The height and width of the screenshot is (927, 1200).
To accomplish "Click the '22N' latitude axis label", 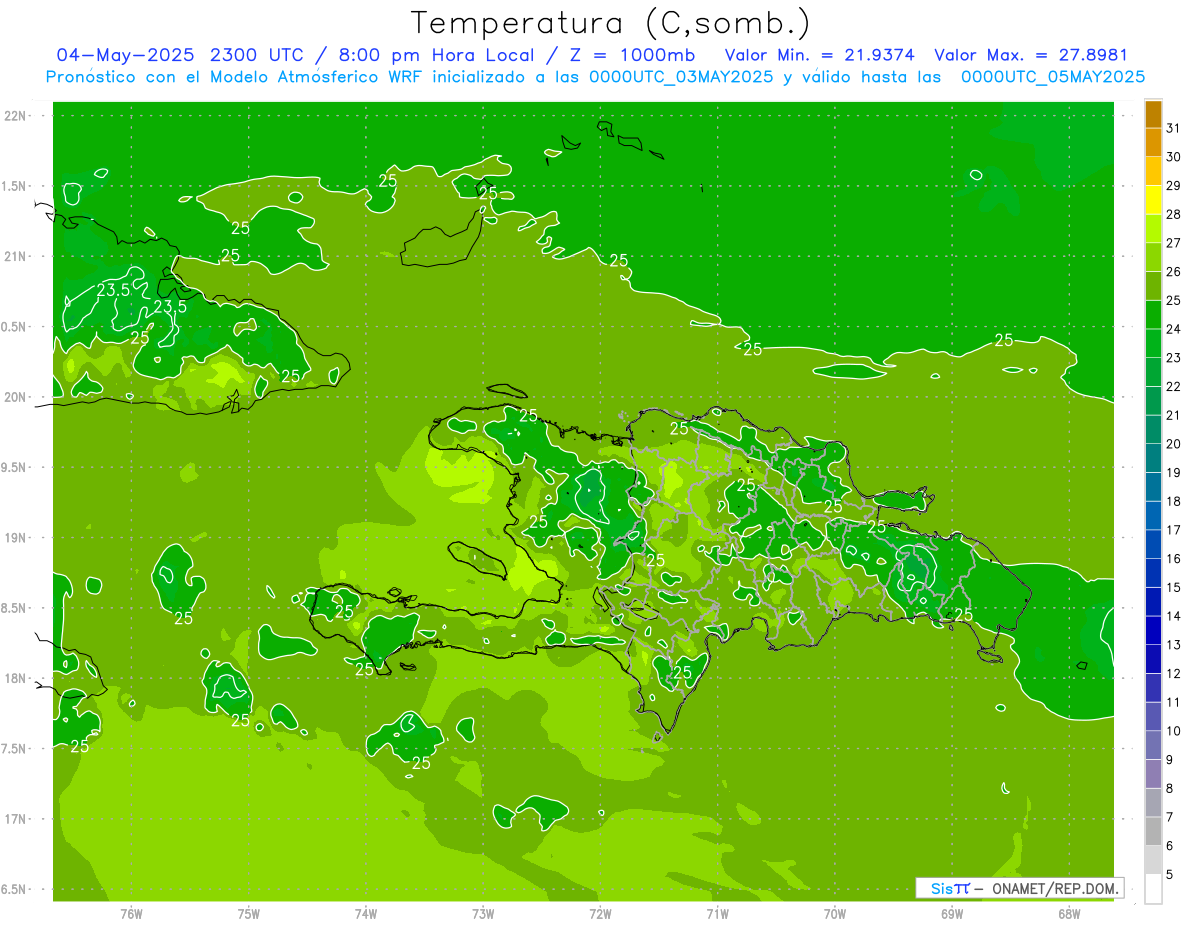I will [15, 116].
